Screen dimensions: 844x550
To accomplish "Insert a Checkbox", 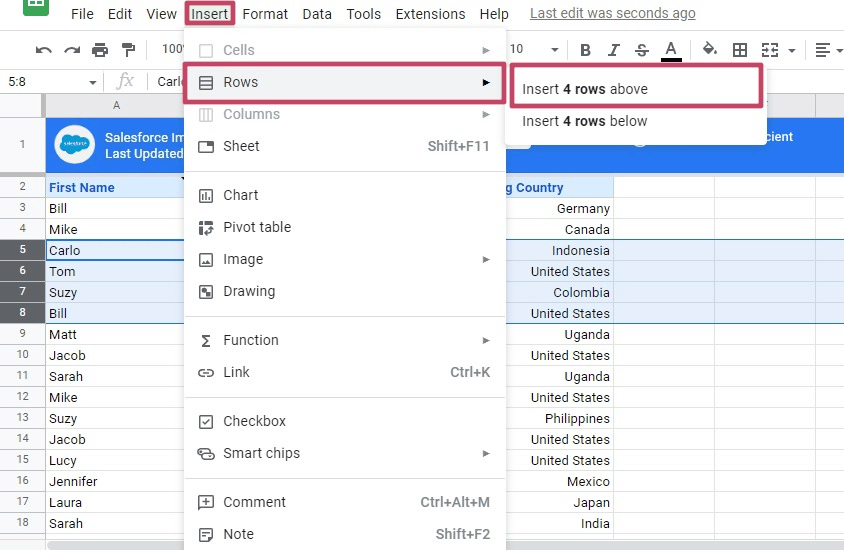I will click(344, 421).
